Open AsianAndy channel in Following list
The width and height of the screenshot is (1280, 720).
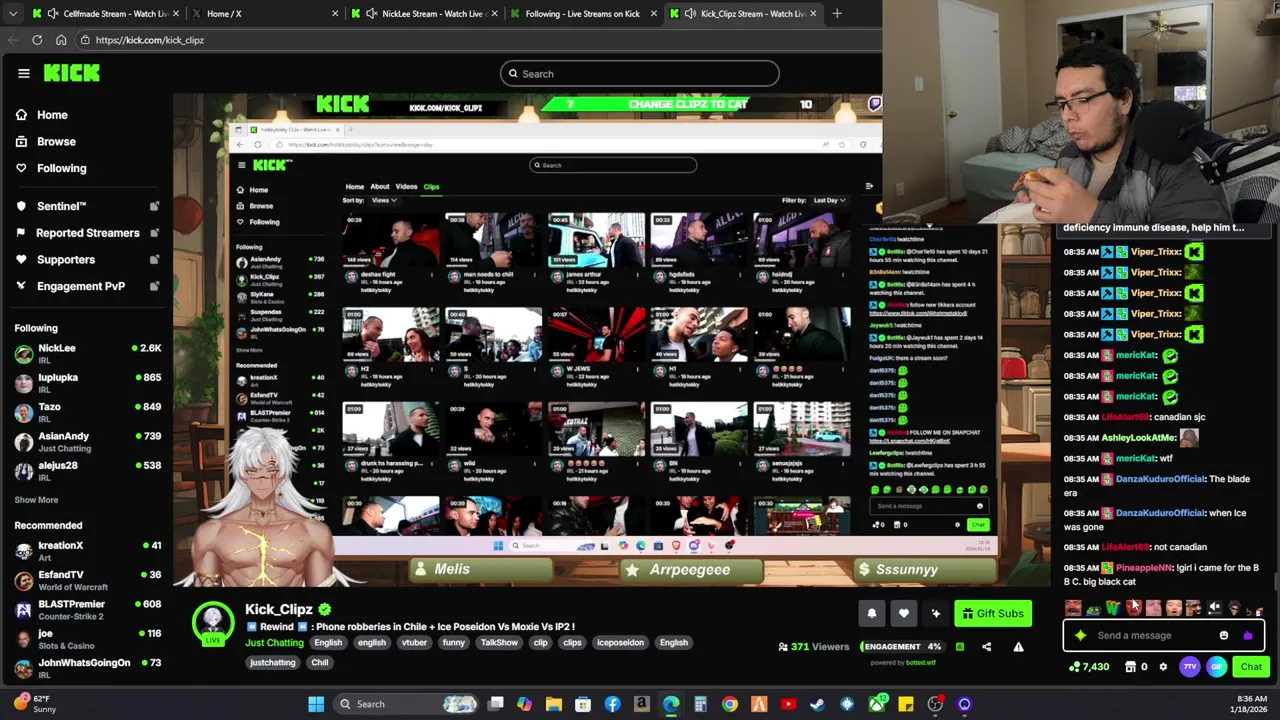coord(88,441)
